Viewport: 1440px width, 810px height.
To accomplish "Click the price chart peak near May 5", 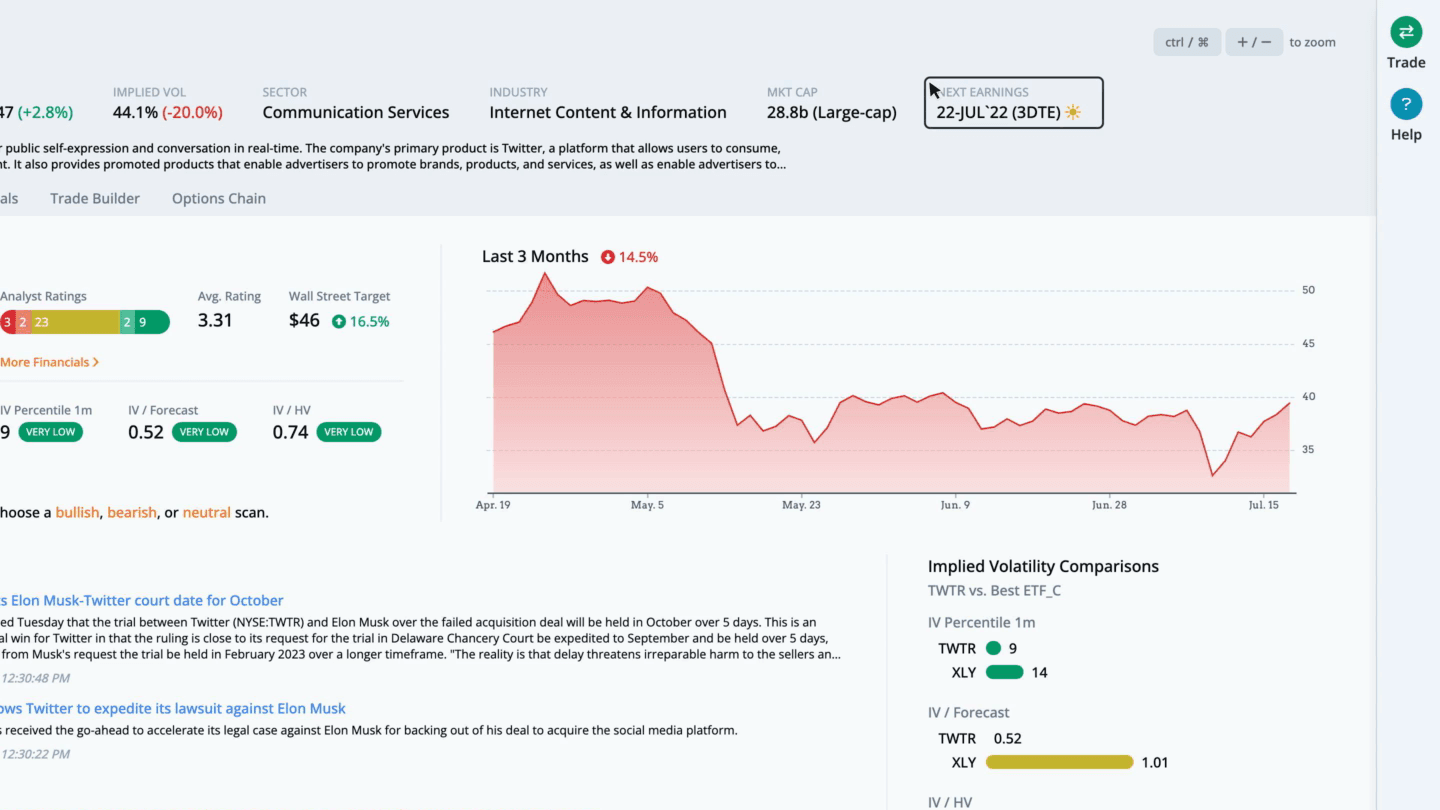I will coord(648,288).
